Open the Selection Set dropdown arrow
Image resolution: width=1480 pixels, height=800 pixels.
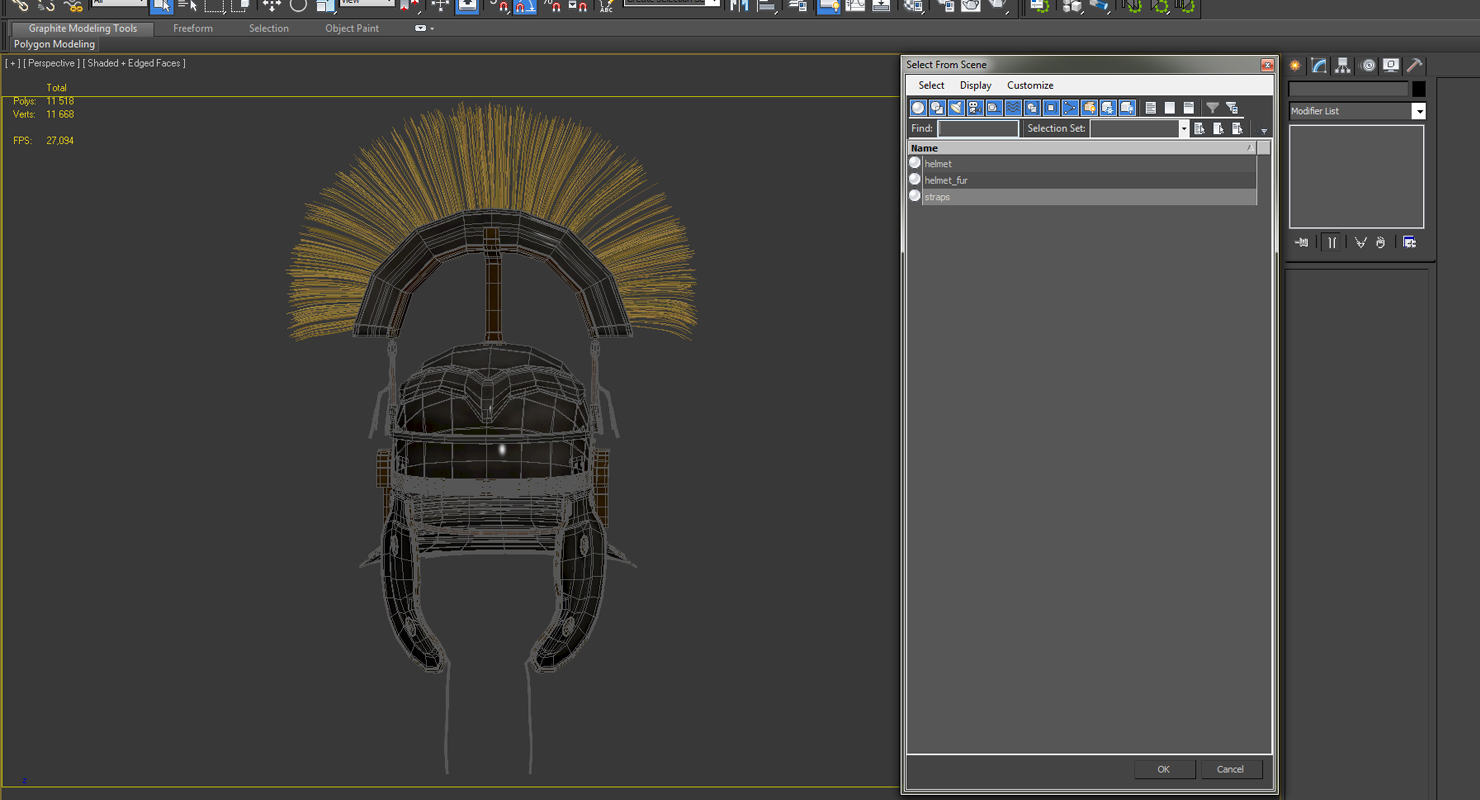coord(1184,129)
